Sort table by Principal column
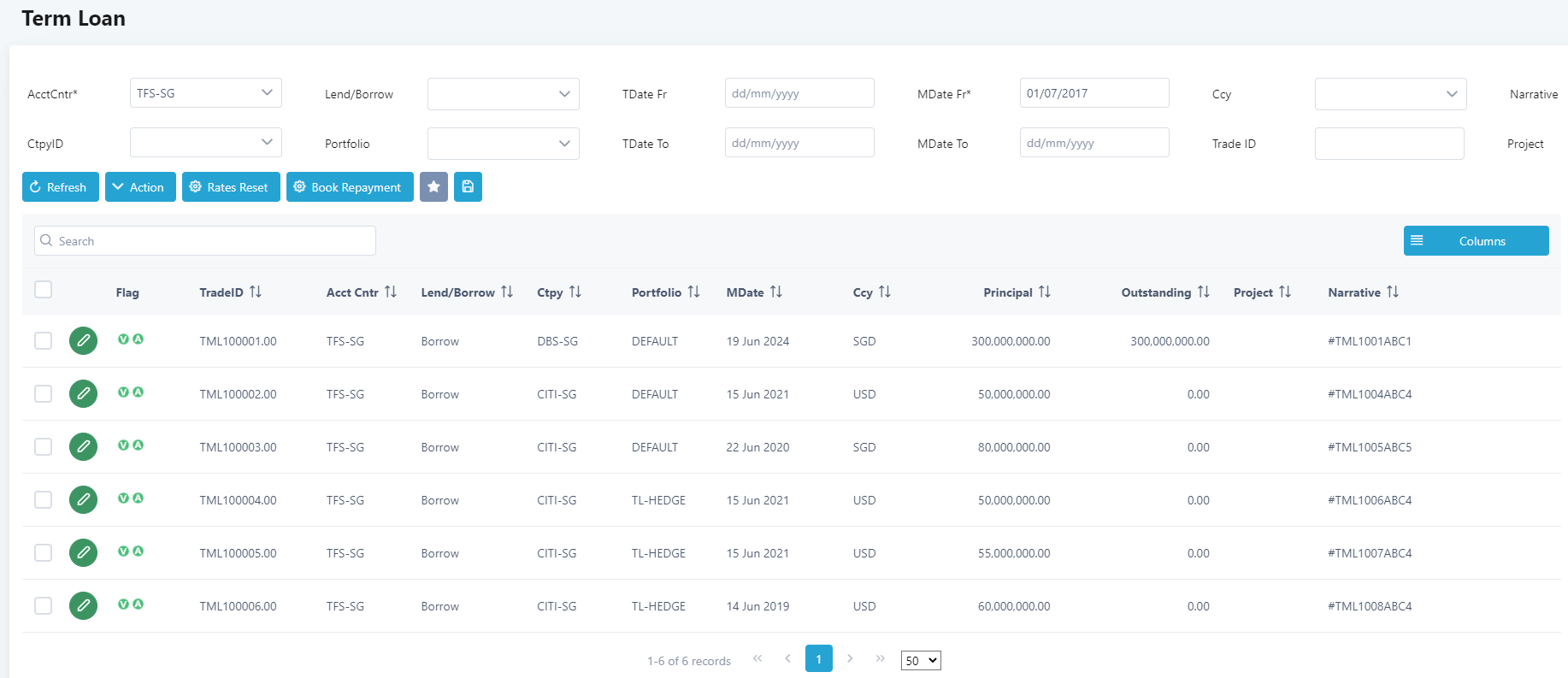 (1044, 292)
